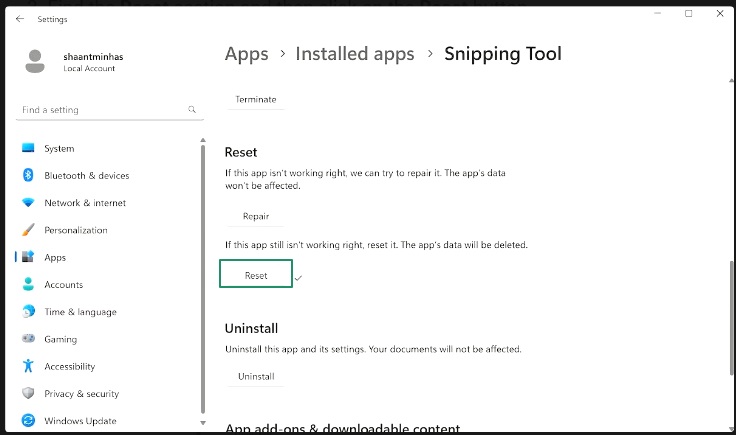Click the System monitor icon

click(28, 148)
